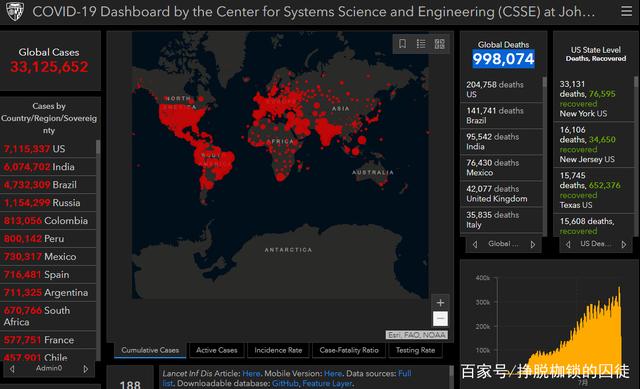640x389 pixels.
Task: Click the Johns Hopkins shield logo
Action: pyautogui.click(x=15, y=11)
